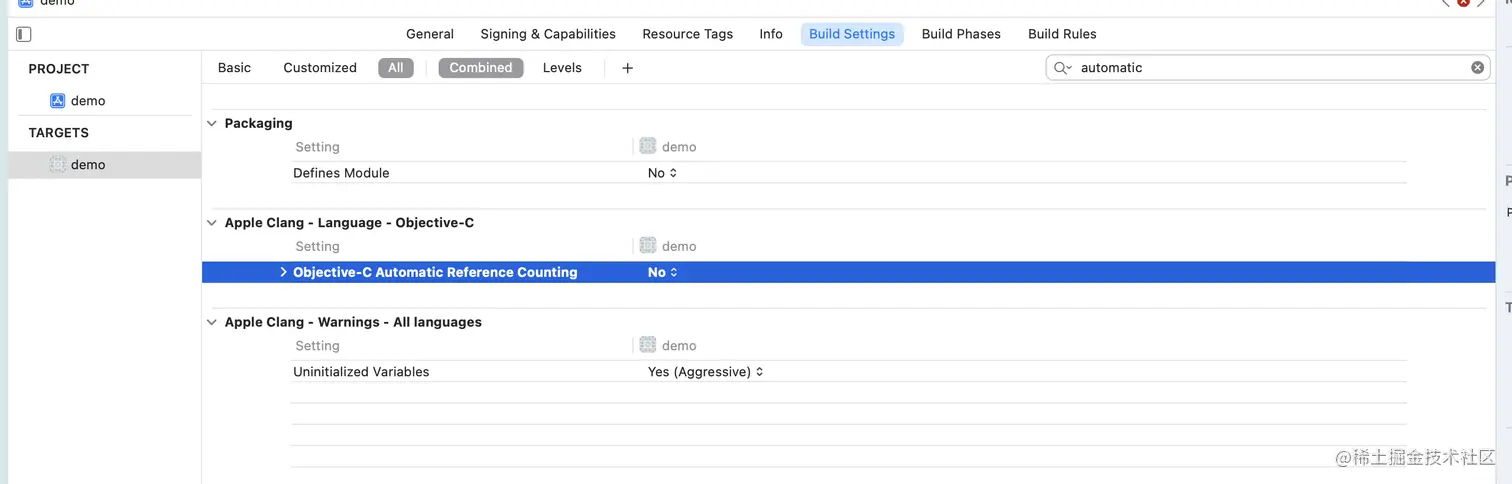Select the demo target in sidebar

(x=104, y=165)
